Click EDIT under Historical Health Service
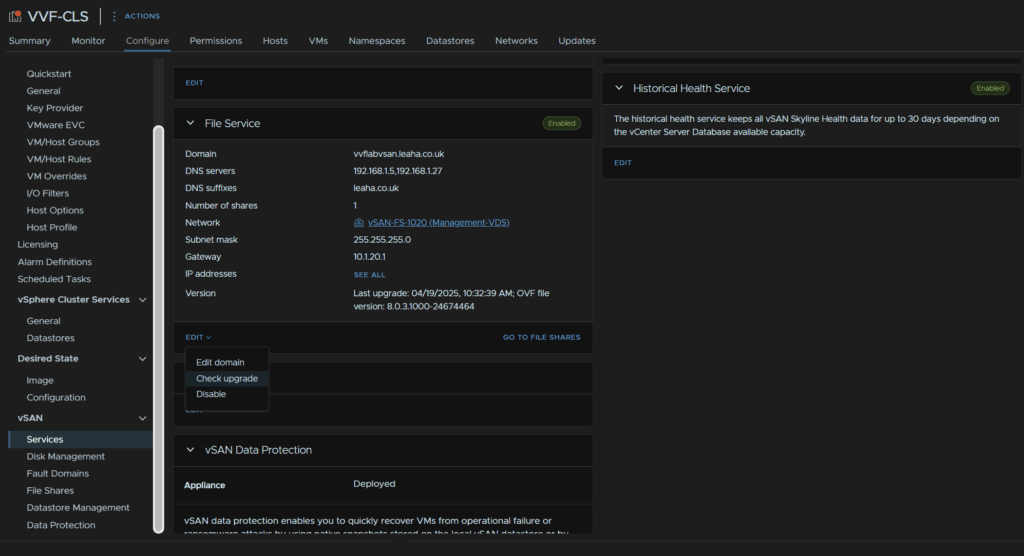Image resolution: width=1024 pixels, height=556 pixels. pos(622,163)
